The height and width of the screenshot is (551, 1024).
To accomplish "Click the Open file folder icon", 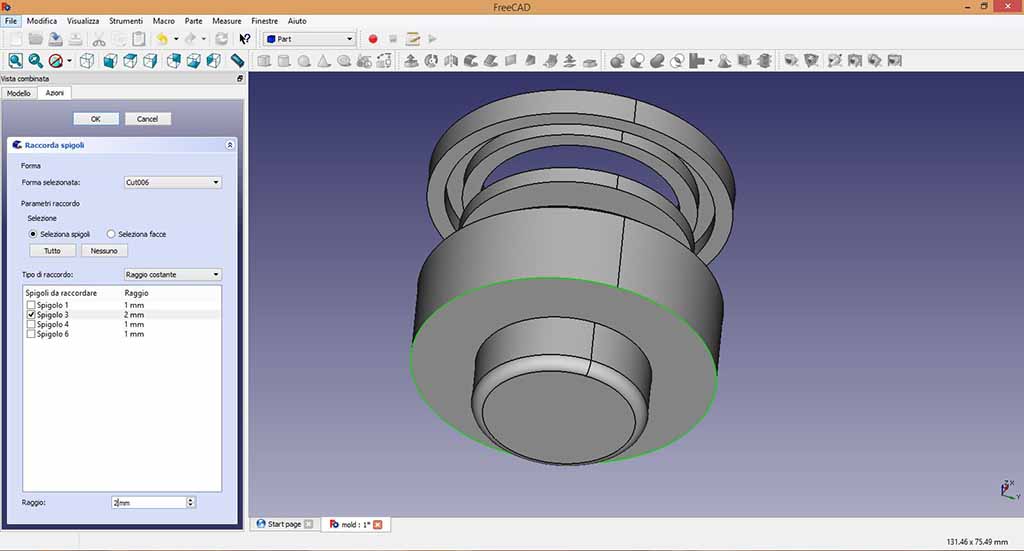I will [x=36, y=39].
